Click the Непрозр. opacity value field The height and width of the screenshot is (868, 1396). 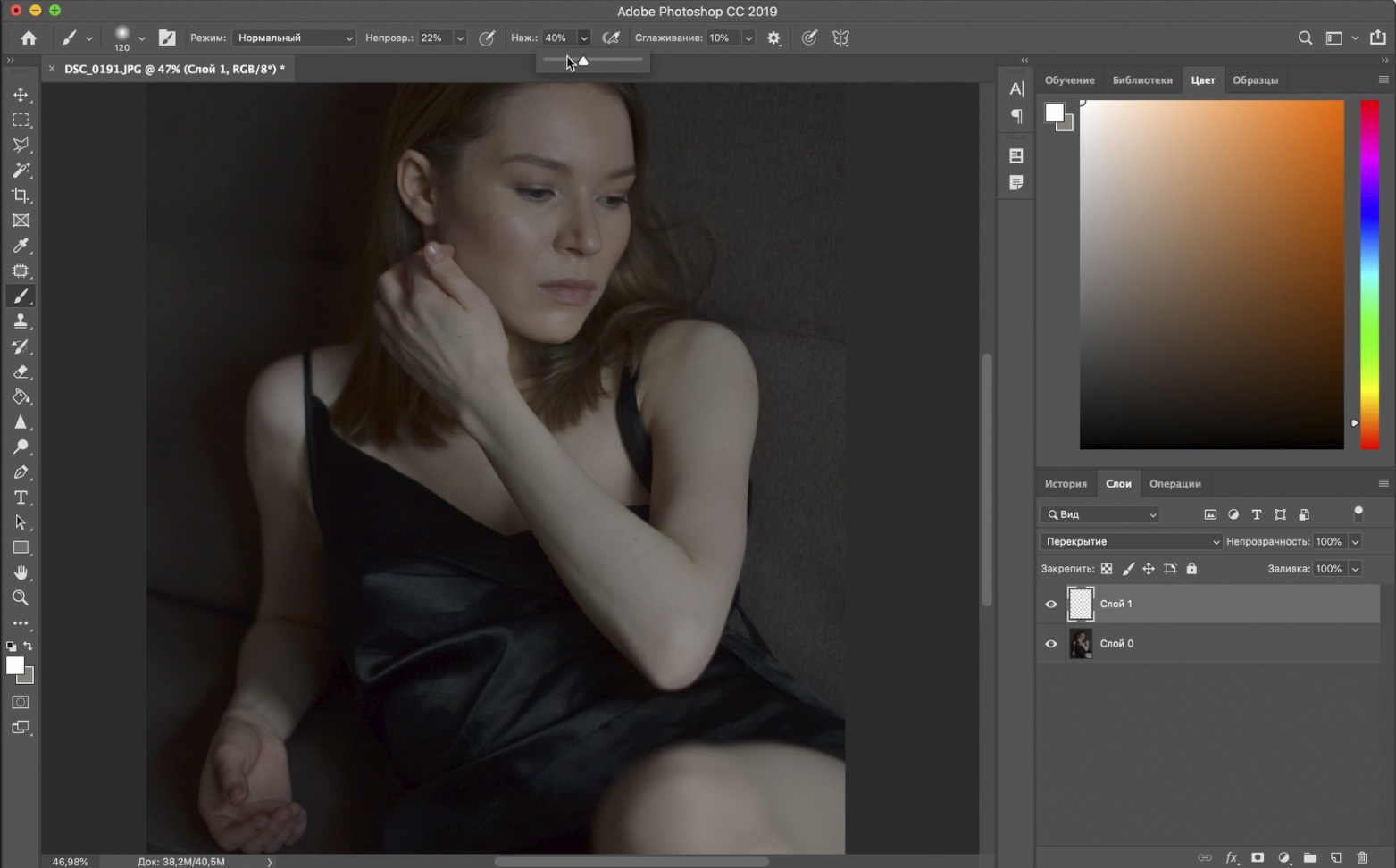[x=433, y=38]
